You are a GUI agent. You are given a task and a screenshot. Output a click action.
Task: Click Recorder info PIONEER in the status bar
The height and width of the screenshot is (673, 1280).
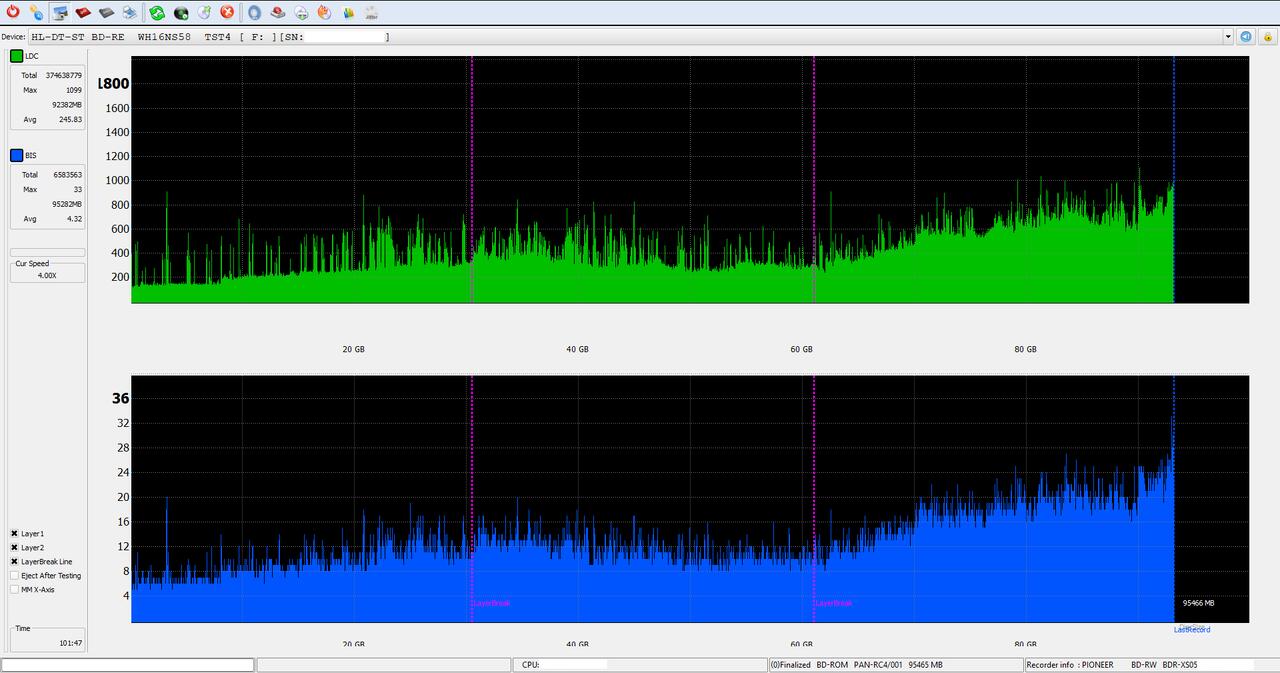point(1069,665)
